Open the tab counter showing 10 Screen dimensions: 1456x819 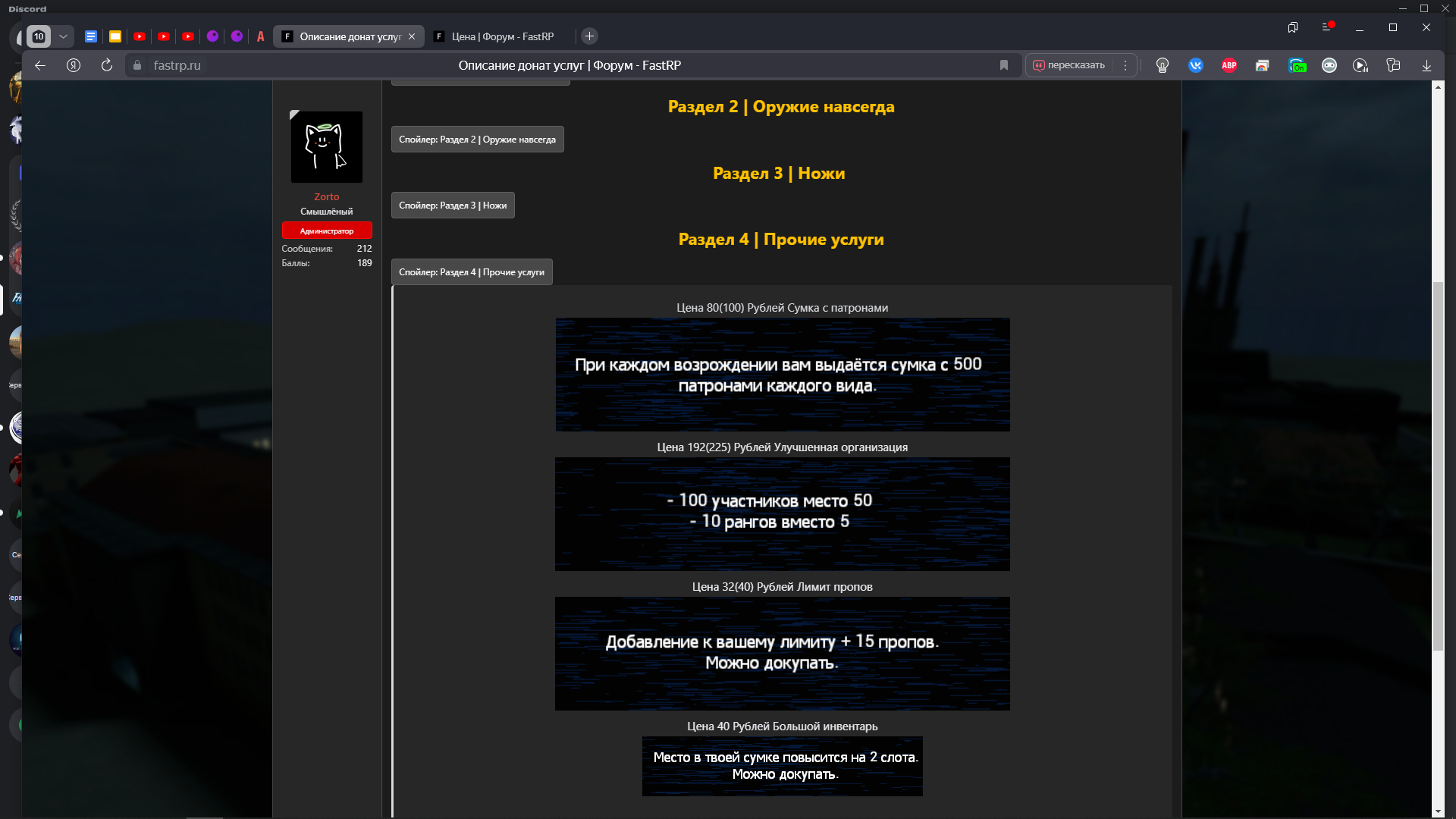pyautogui.click(x=39, y=36)
